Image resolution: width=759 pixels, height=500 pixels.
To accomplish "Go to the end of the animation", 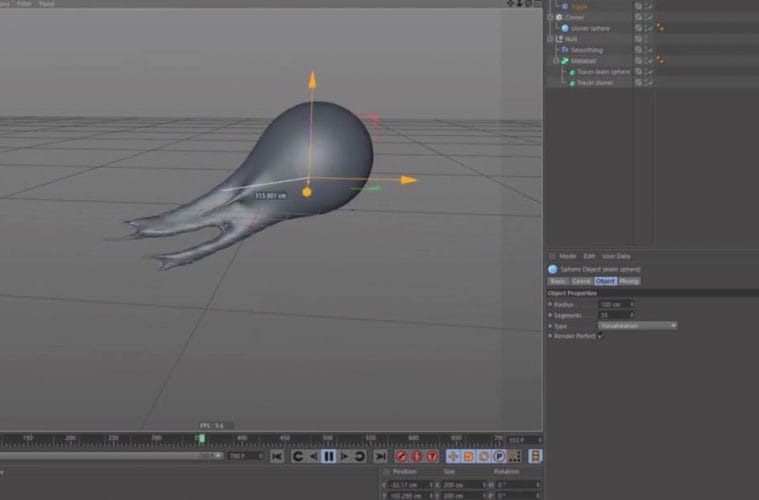I will [x=380, y=456].
